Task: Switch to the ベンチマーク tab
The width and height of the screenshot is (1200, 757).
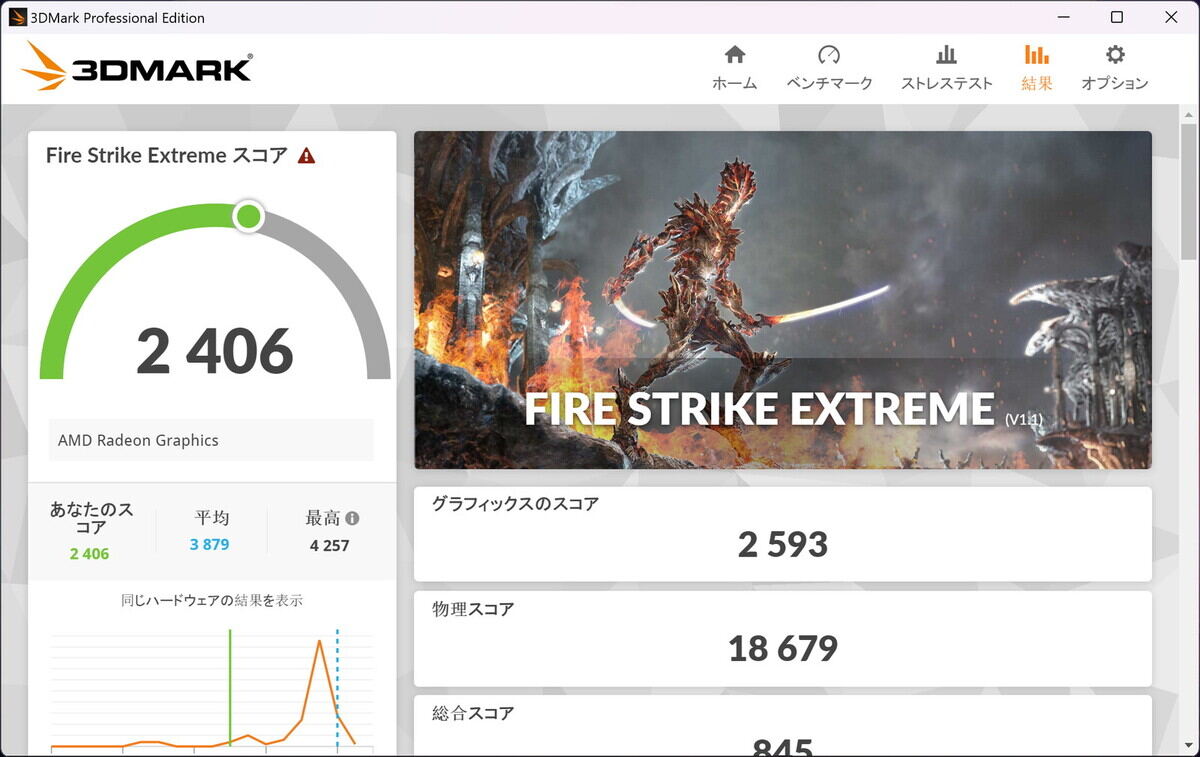Action: point(829,68)
